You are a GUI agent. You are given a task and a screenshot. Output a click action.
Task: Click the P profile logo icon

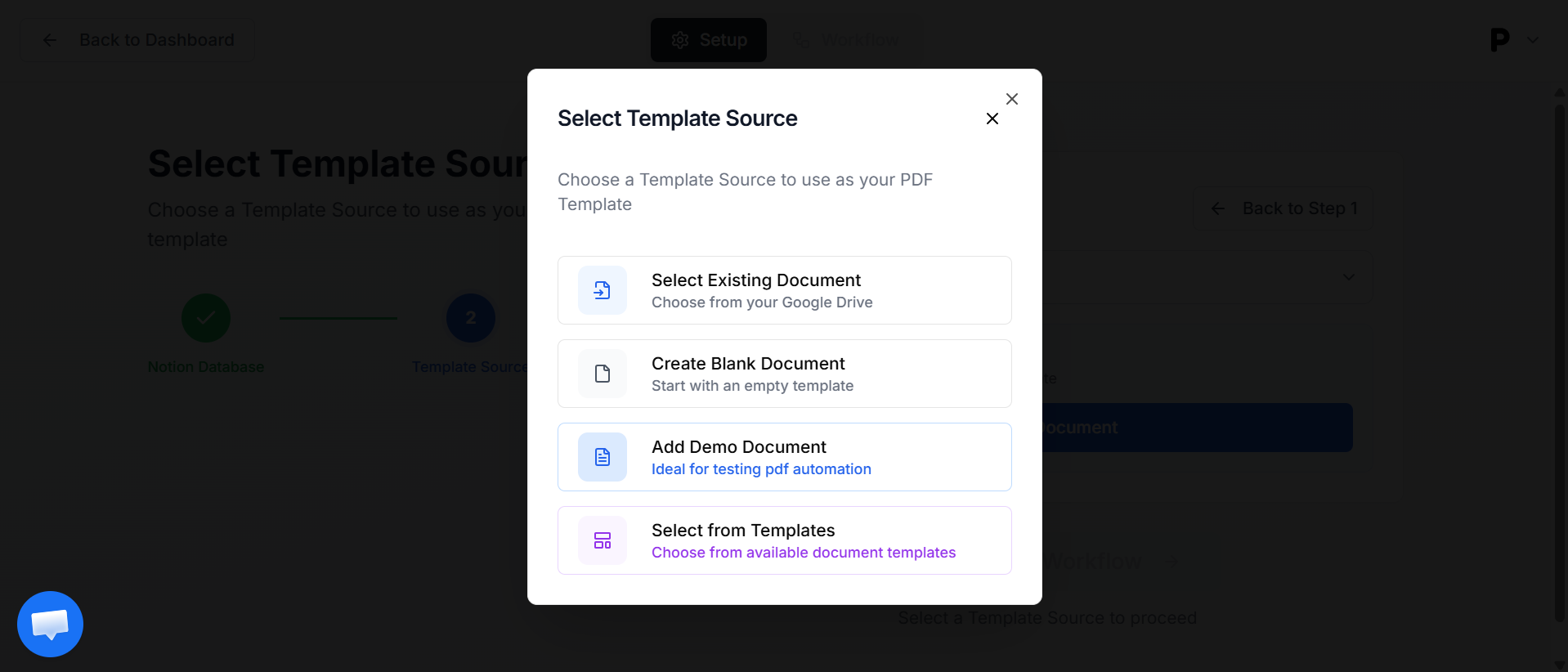coord(1499,40)
